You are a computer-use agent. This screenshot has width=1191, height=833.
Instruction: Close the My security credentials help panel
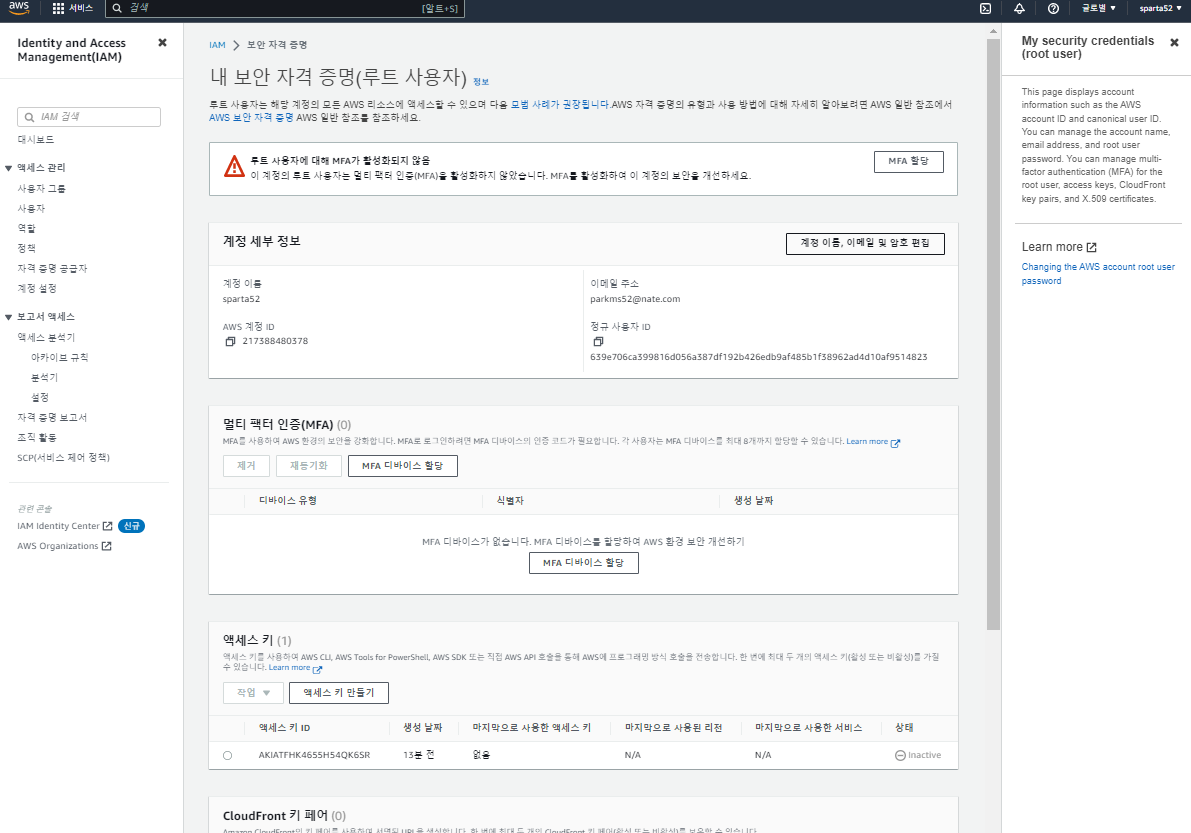[1174, 43]
